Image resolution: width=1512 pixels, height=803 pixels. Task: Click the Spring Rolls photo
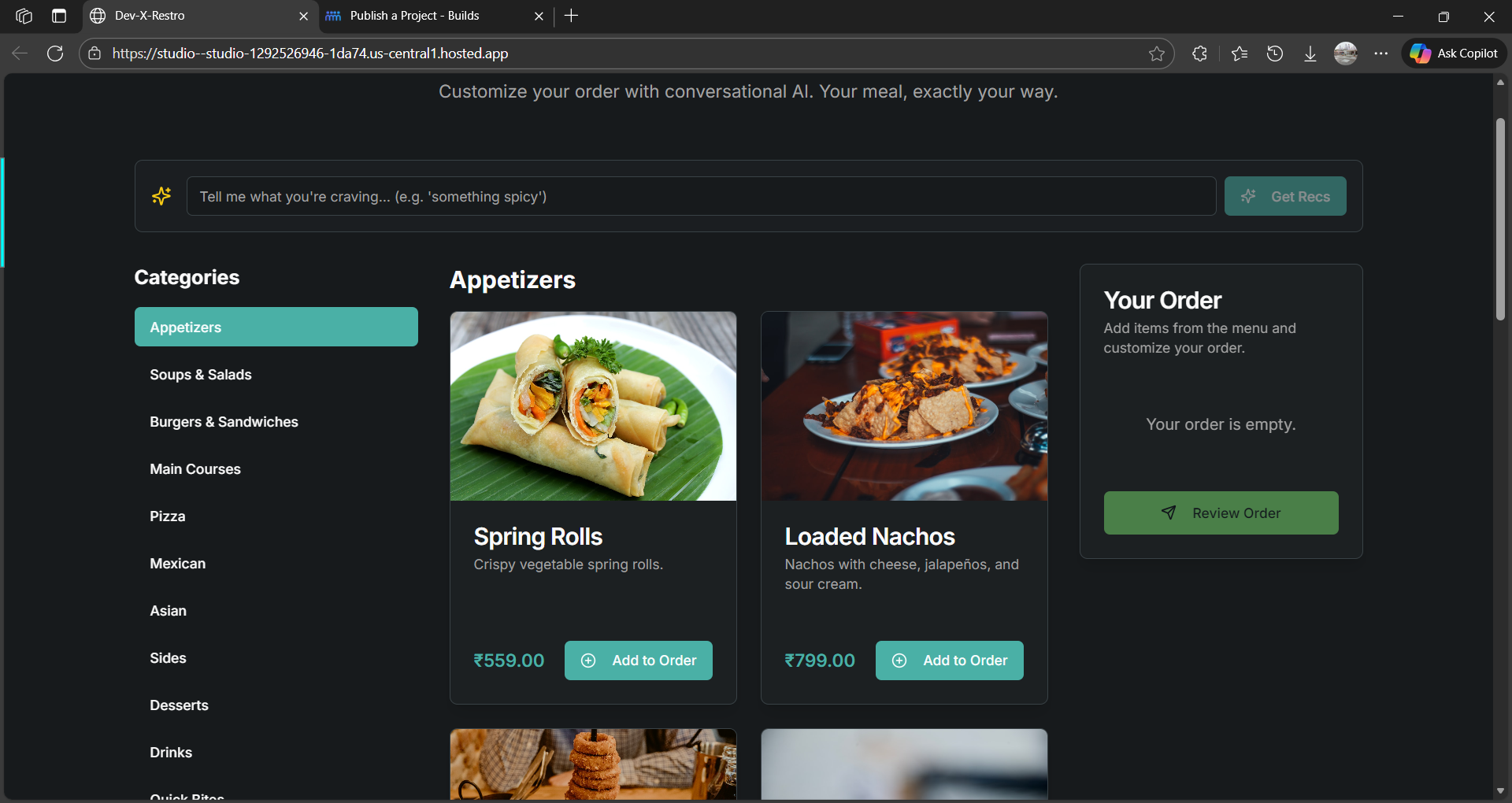pos(593,406)
